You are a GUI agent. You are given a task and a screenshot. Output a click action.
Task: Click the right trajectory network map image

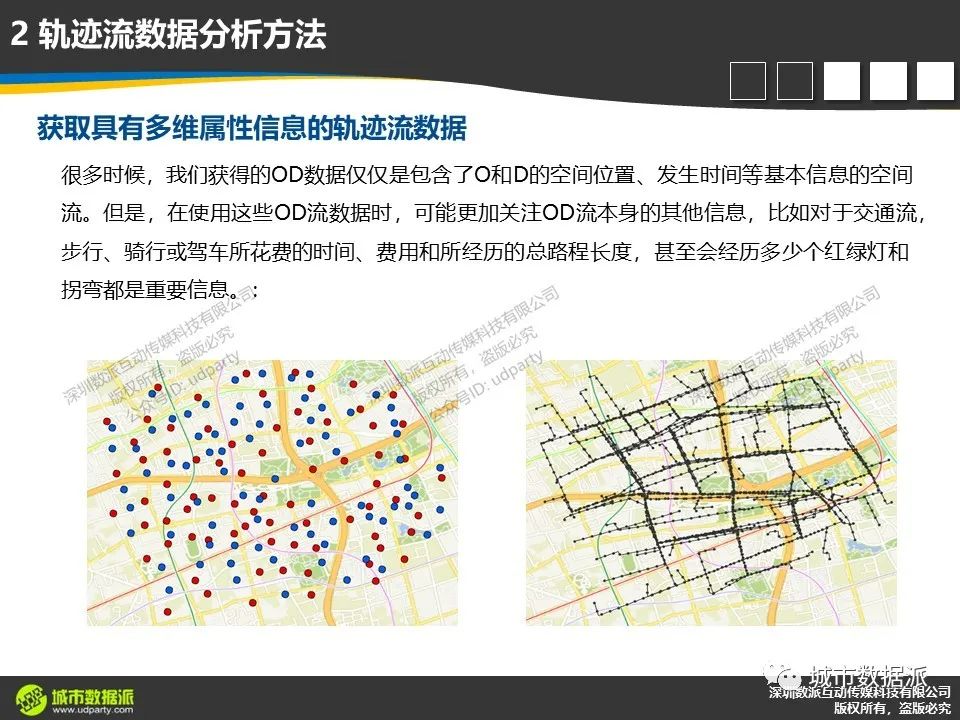point(711,493)
